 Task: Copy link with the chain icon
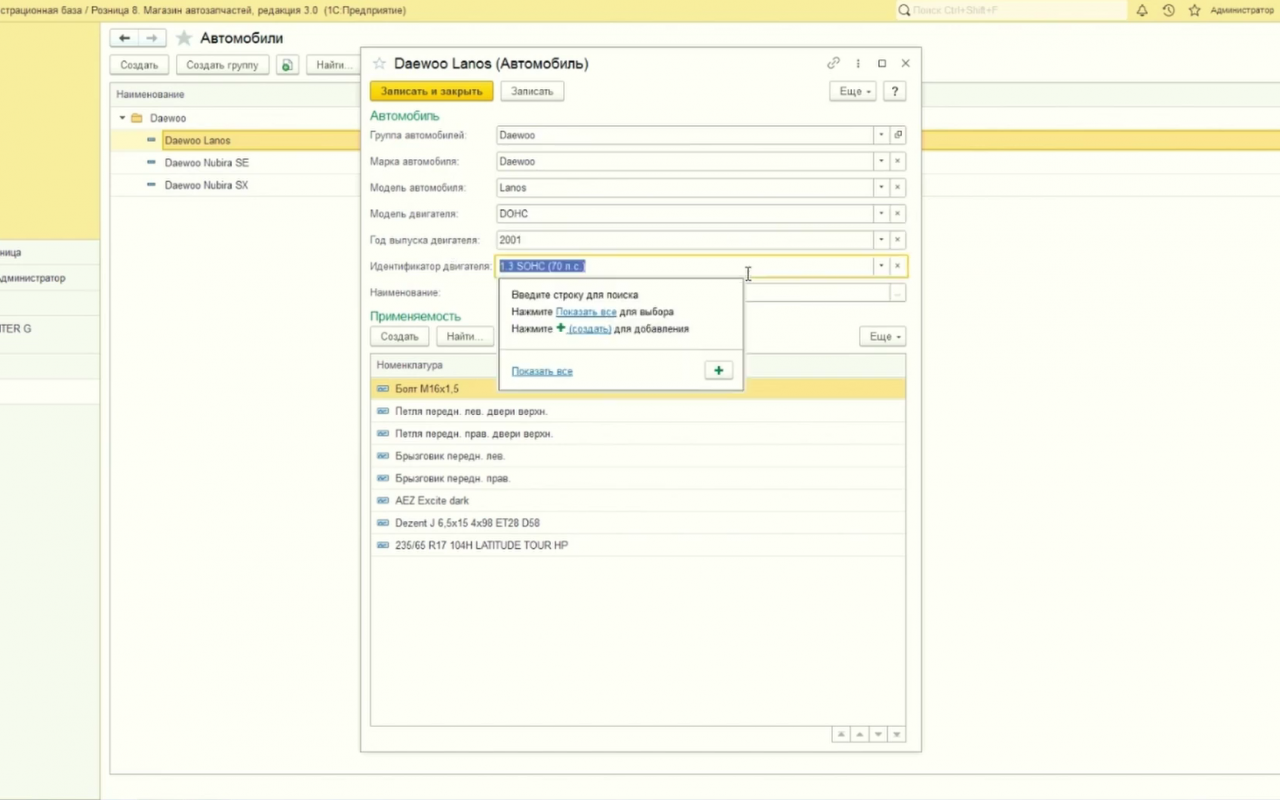pyautogui.click(x=834, y=63)
